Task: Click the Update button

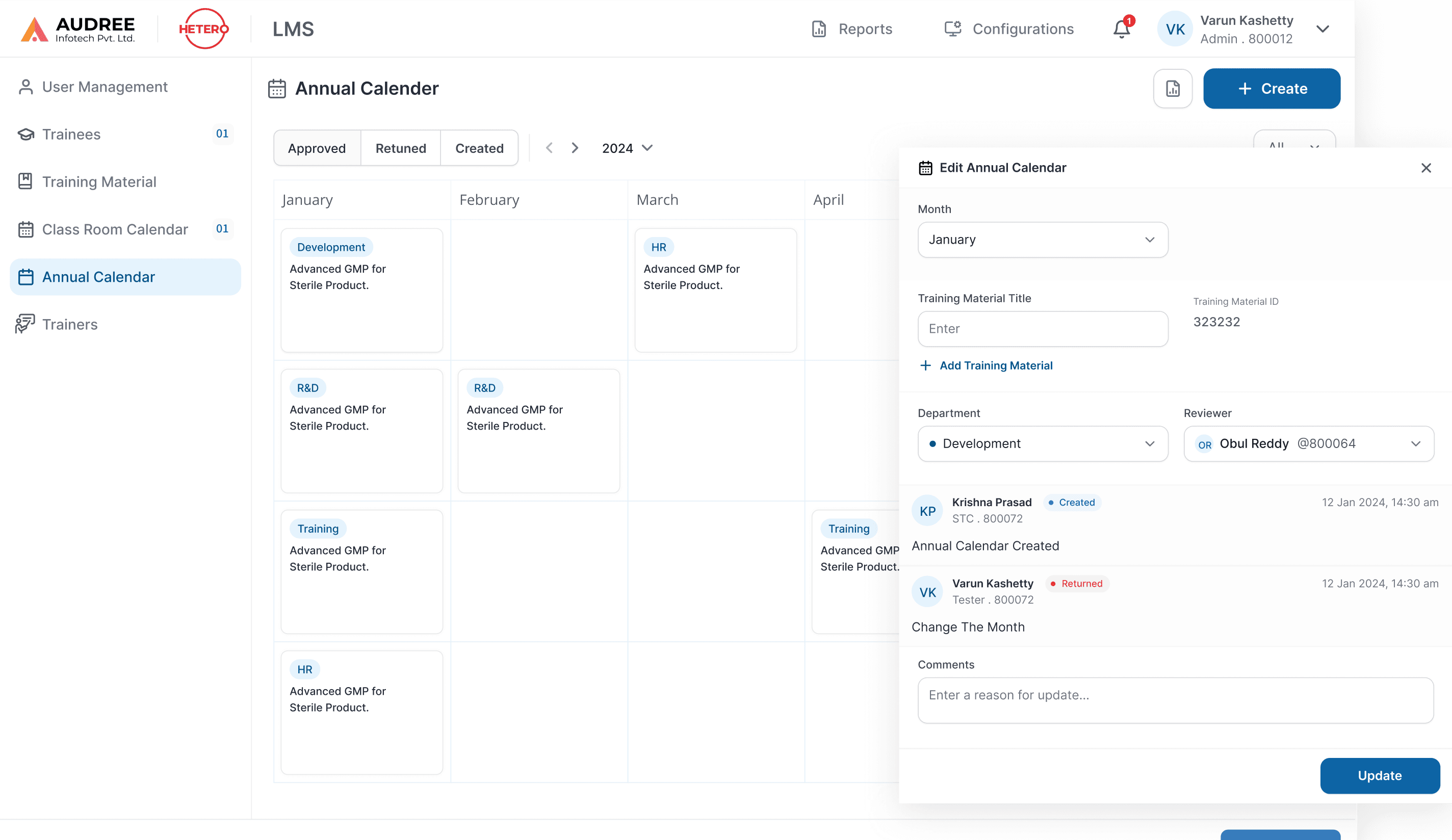Action: click(1380, 775)
